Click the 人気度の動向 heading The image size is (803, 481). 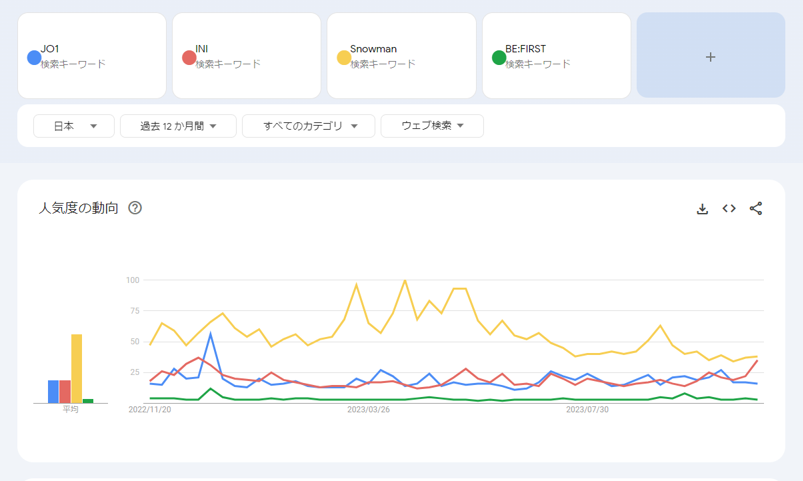tap(78, 208)
